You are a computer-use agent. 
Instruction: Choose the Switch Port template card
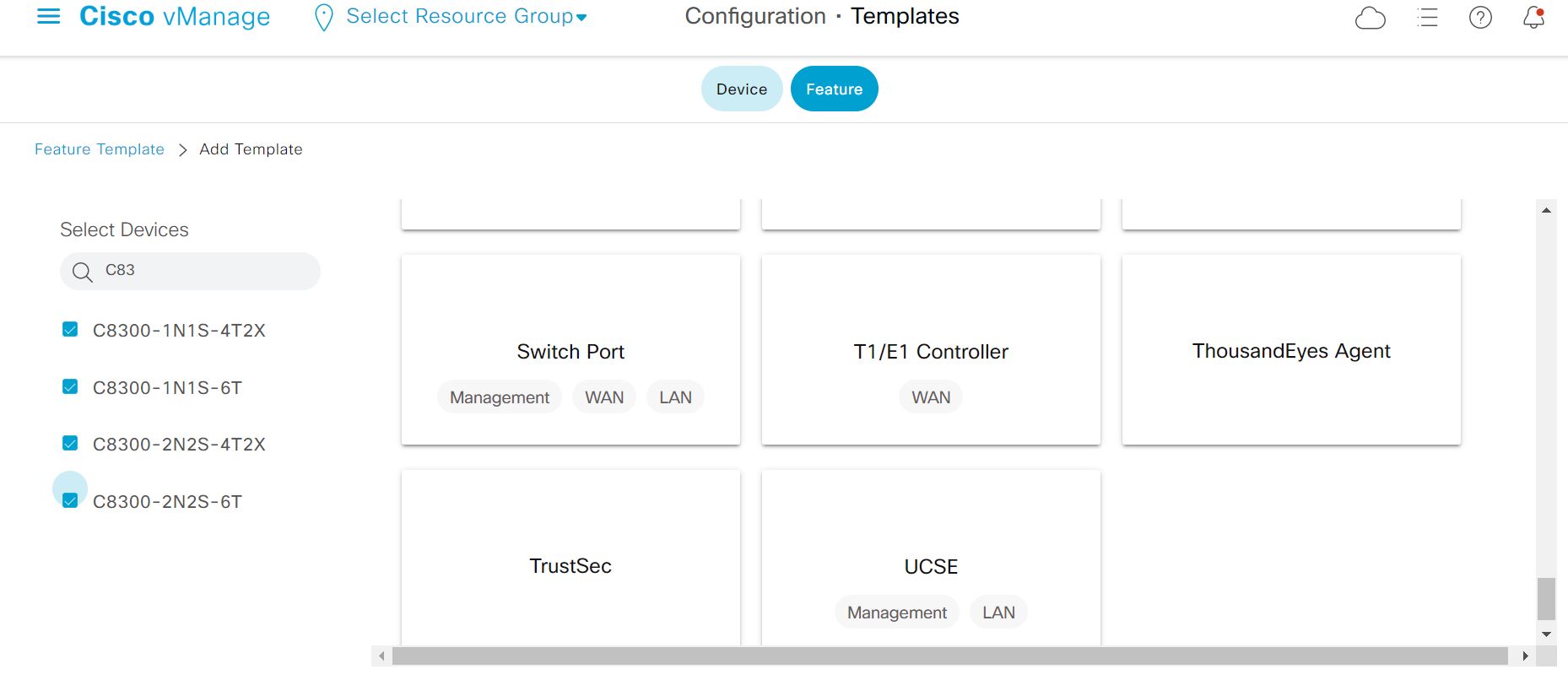pos(570,351)
